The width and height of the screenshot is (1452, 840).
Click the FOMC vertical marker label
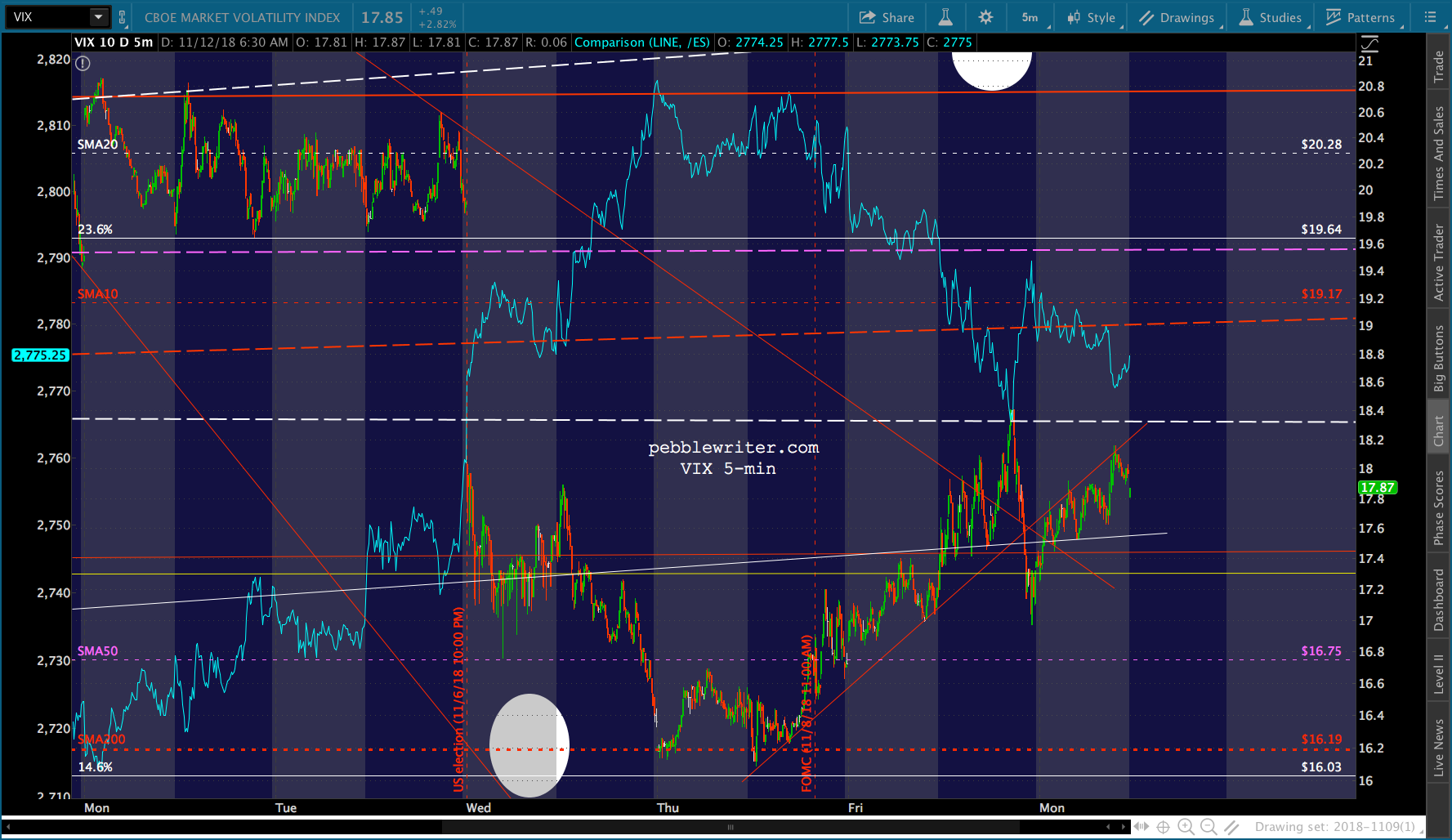(806, 713)
